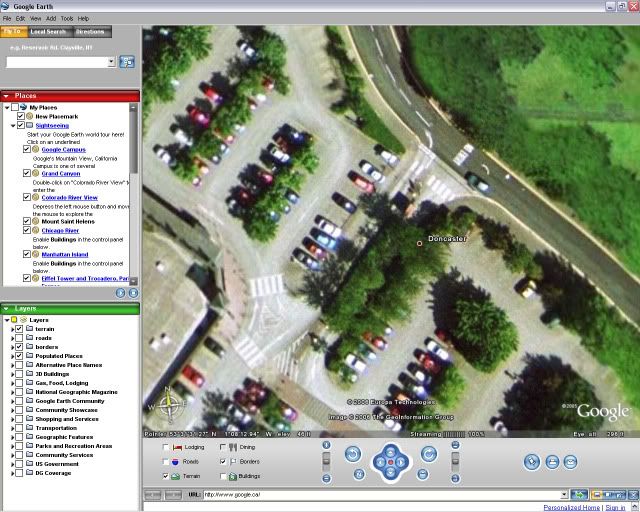This screenshot has height=512, width=640.
Task: Click the Sign in link
Action: pos(615,508)
